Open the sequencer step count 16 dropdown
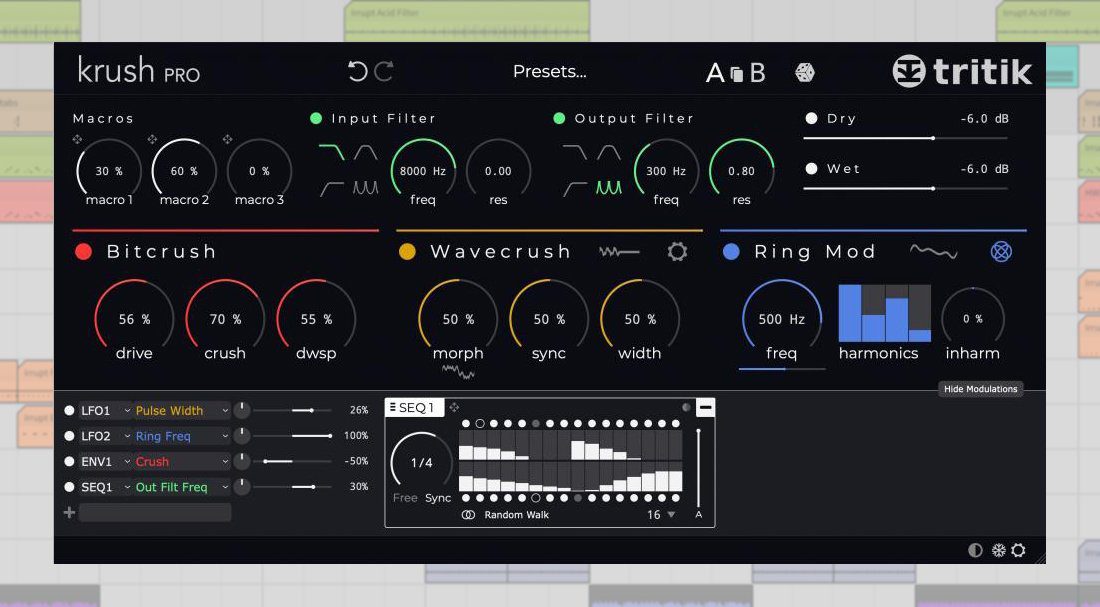 (661, 515)
